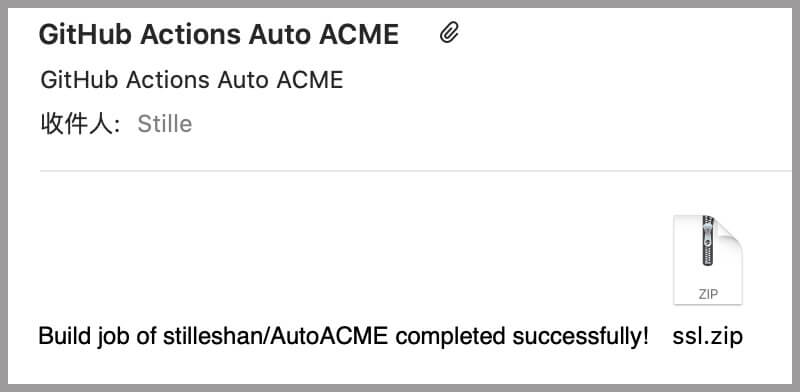Click the paperclip attachment icon
Viewport: 800px width, 392px height.
pos(449,34)
